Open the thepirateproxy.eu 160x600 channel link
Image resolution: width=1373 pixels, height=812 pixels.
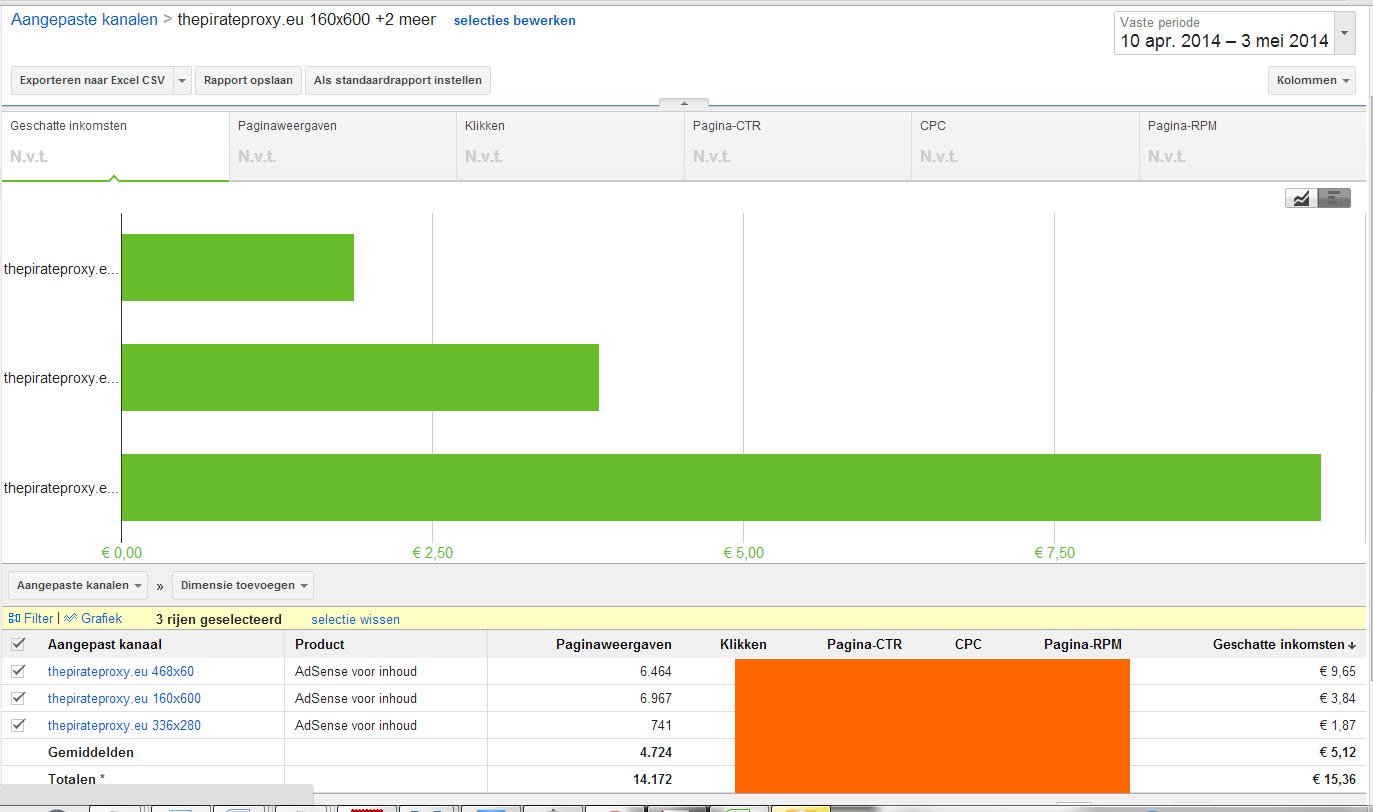coord(124,698)
